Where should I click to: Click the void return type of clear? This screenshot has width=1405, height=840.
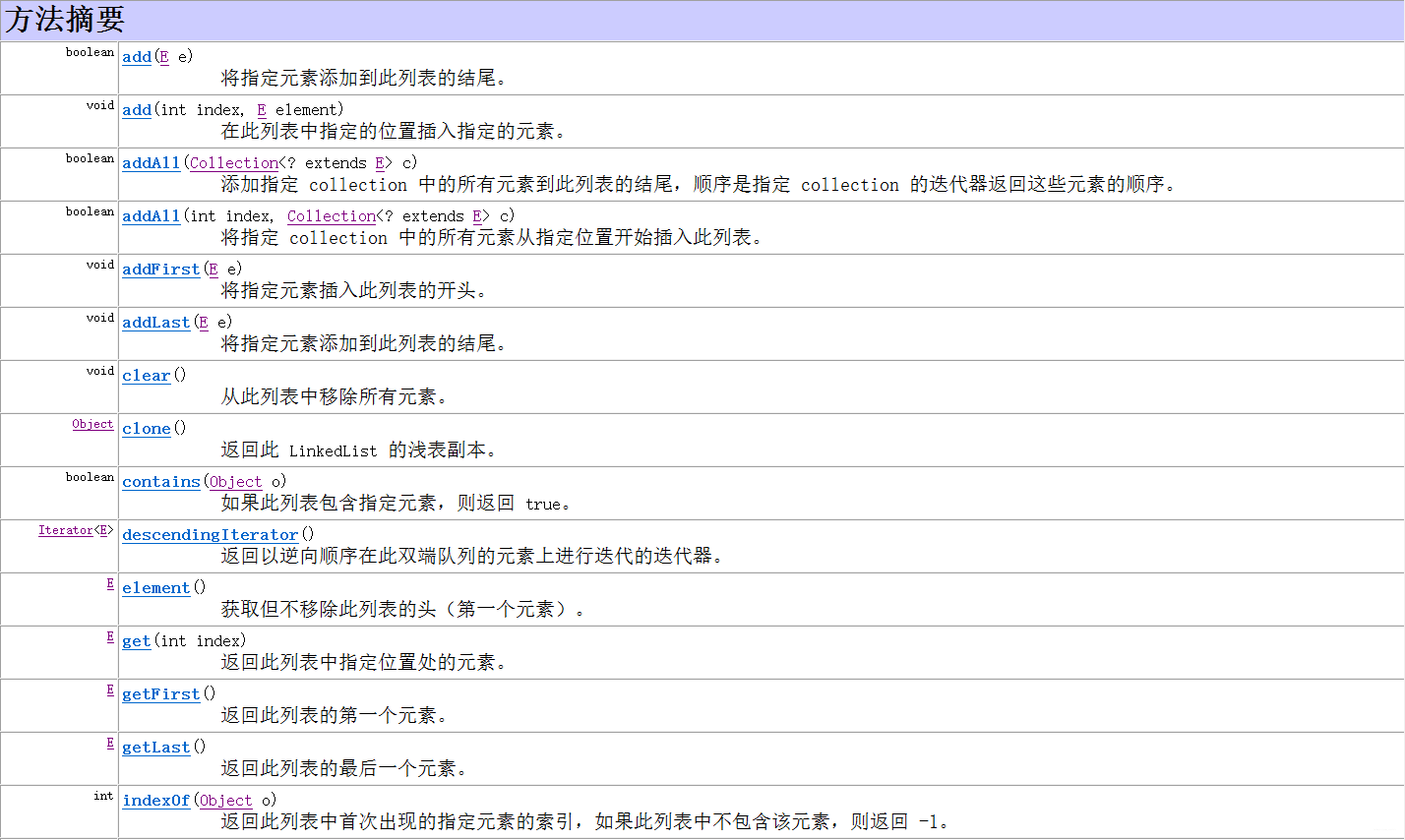click(x=100, y=371)
